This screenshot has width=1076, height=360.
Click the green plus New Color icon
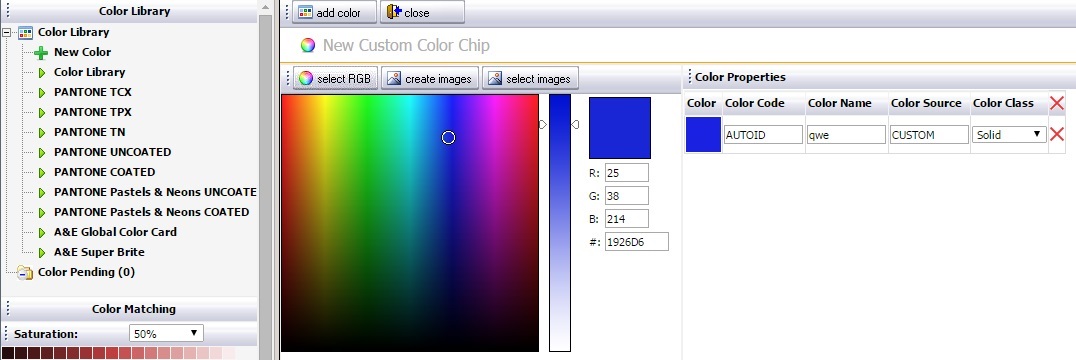coord(41,52)
